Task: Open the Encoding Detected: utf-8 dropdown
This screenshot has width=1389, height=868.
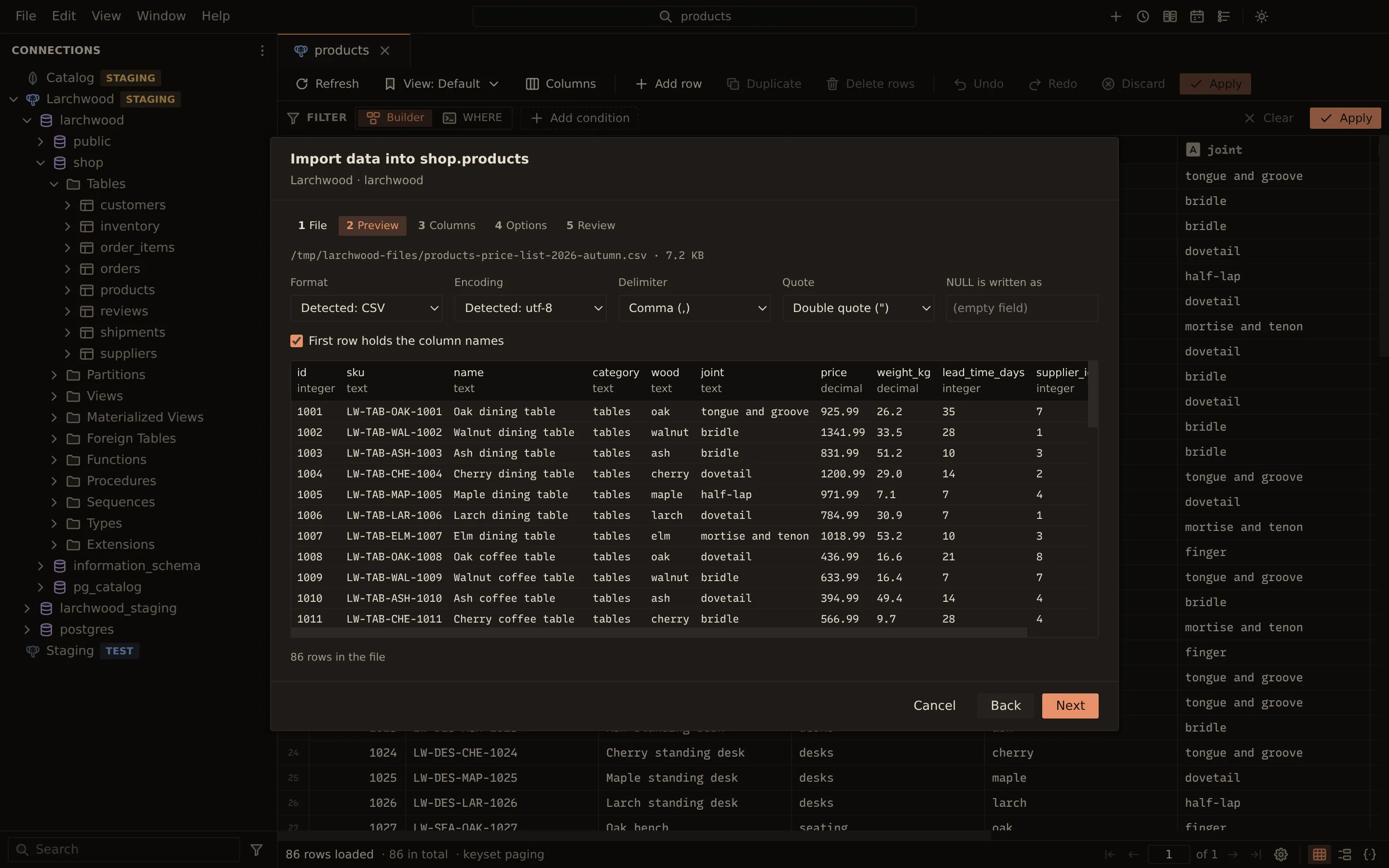Action: [x=531, y=308]
